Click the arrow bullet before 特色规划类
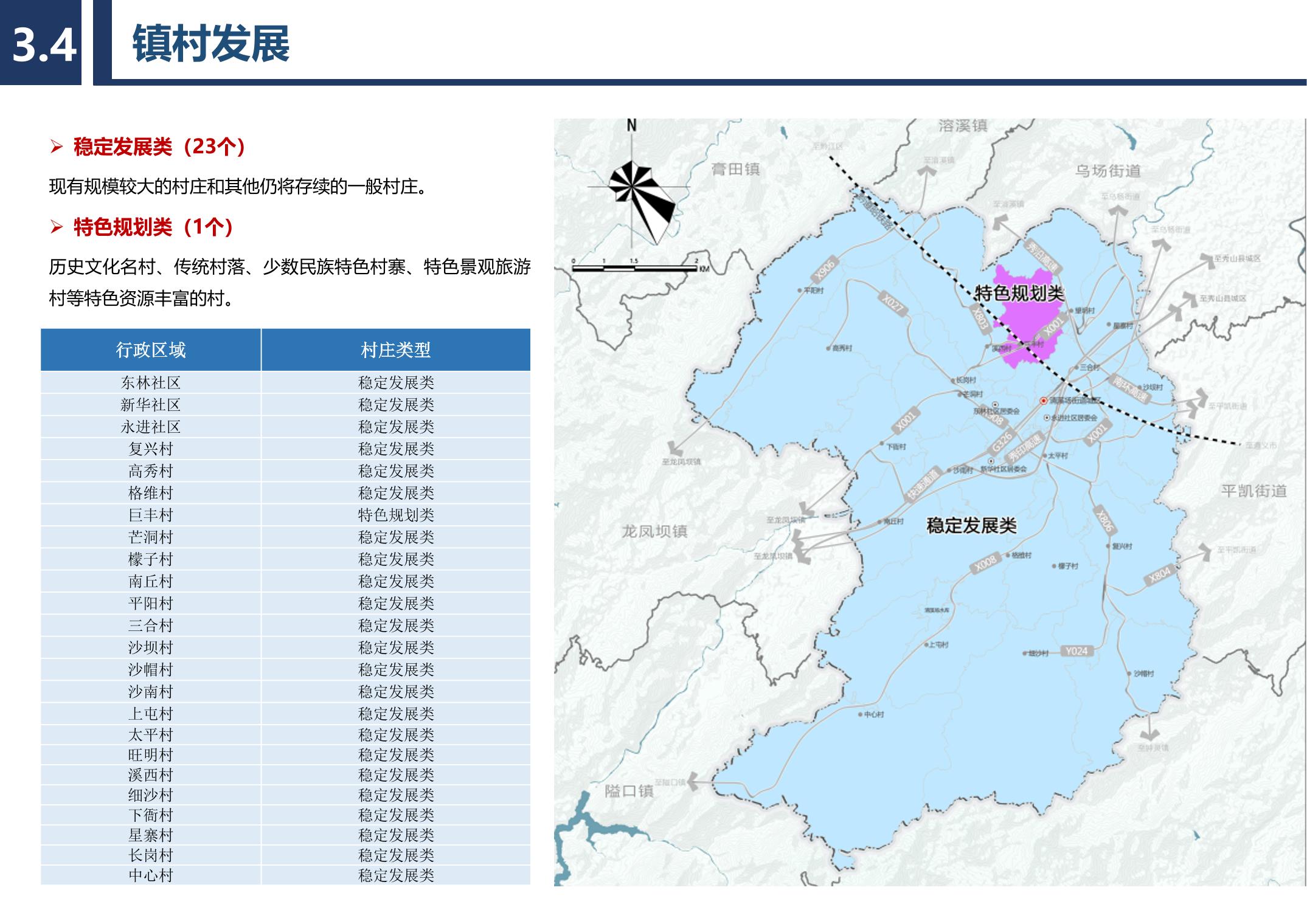Viewport: 1307px width, 924px height. [57, 227]
